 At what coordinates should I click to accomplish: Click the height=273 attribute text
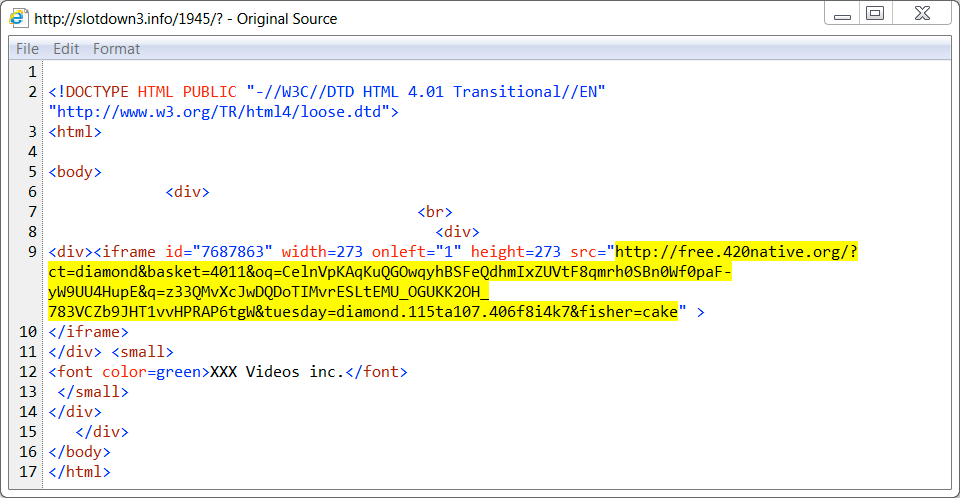coord(516,252)
